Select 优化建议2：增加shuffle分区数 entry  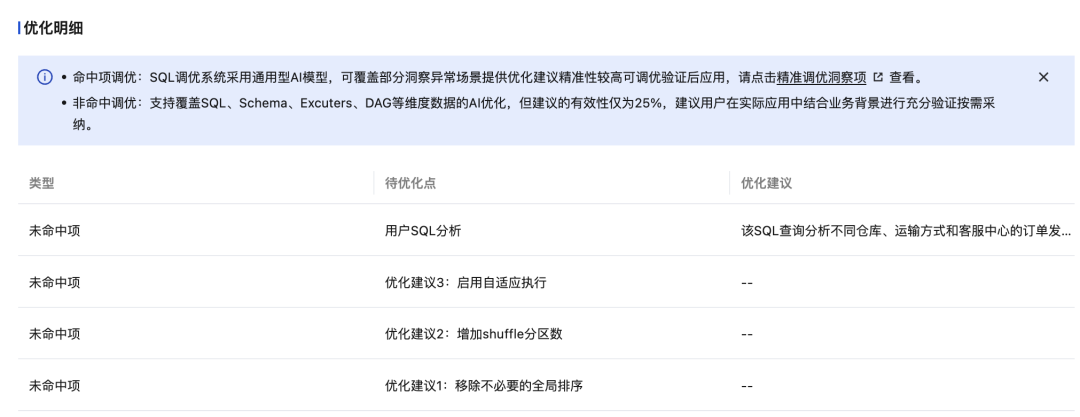click(x=474, y=334)
